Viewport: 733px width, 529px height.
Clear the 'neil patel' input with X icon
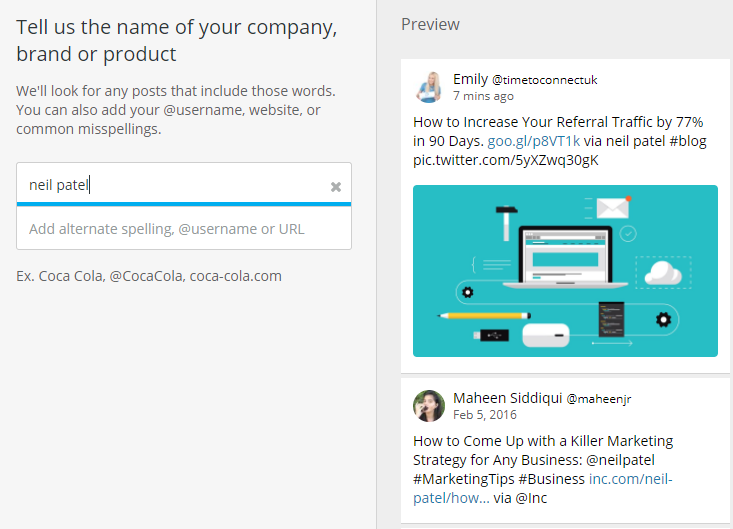pyautogui.click(x=336, y=187)
